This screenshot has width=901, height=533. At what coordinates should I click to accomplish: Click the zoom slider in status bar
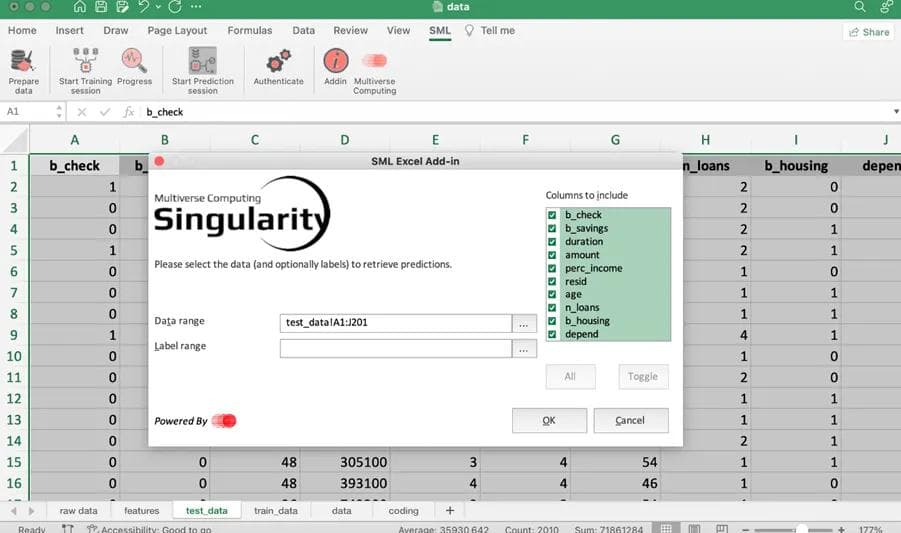pyautogui.click(x=800, y=529)
